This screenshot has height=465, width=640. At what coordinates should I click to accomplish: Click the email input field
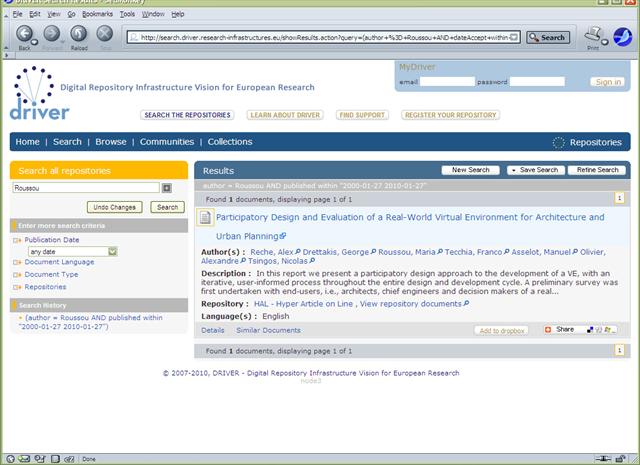tap(447, 82)
